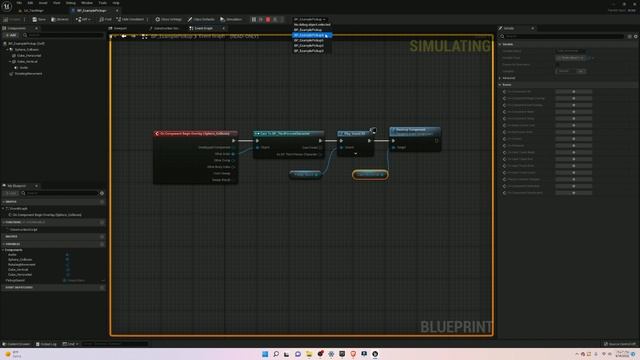Select PickupSound variable in My Blueprint
Viewport: 640px width, 360px height.
pos(16,280)
